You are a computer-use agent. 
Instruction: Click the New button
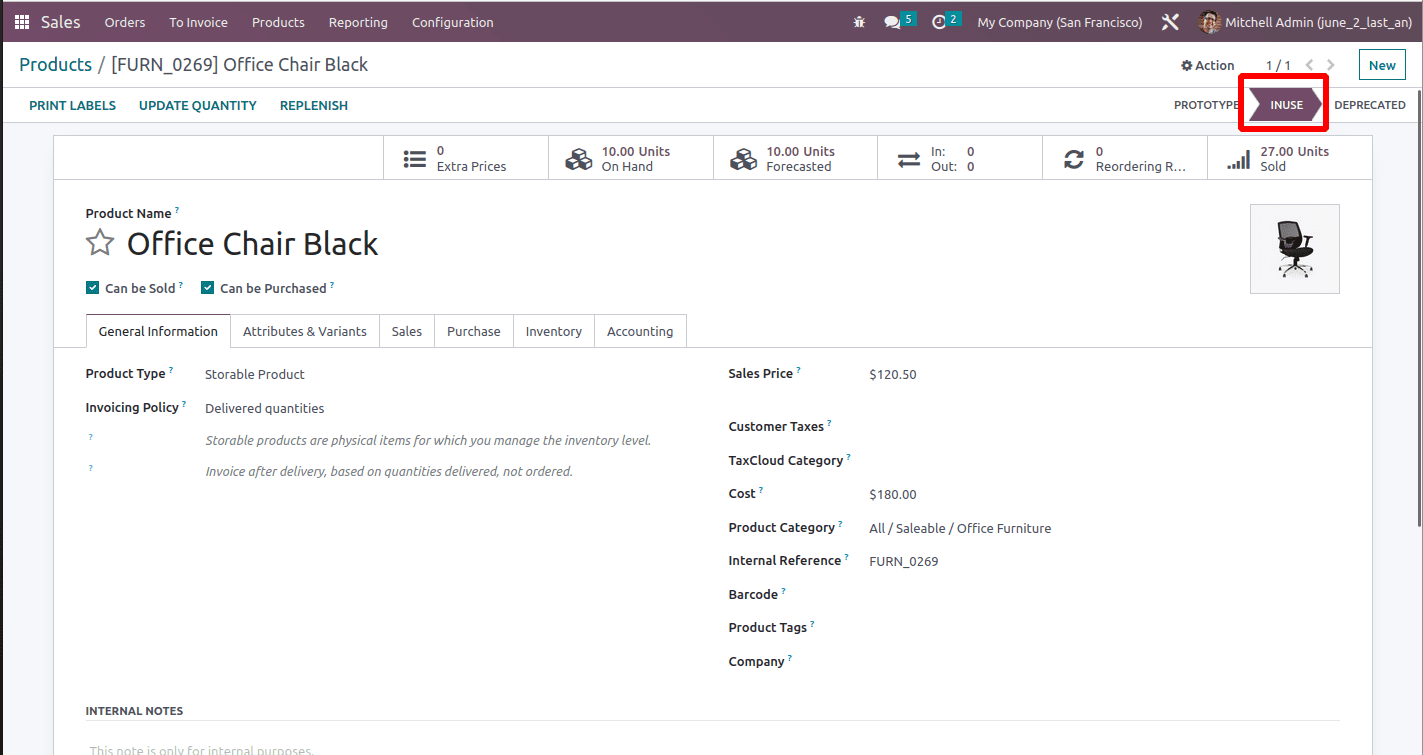tap(1382, 64)
